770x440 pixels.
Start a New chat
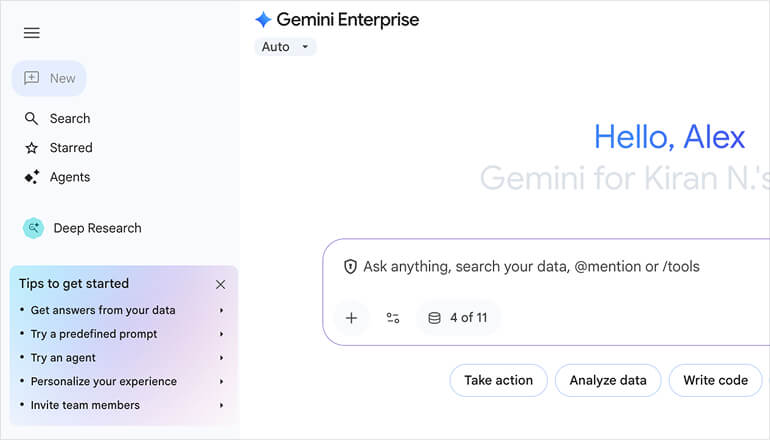point(50,78)
